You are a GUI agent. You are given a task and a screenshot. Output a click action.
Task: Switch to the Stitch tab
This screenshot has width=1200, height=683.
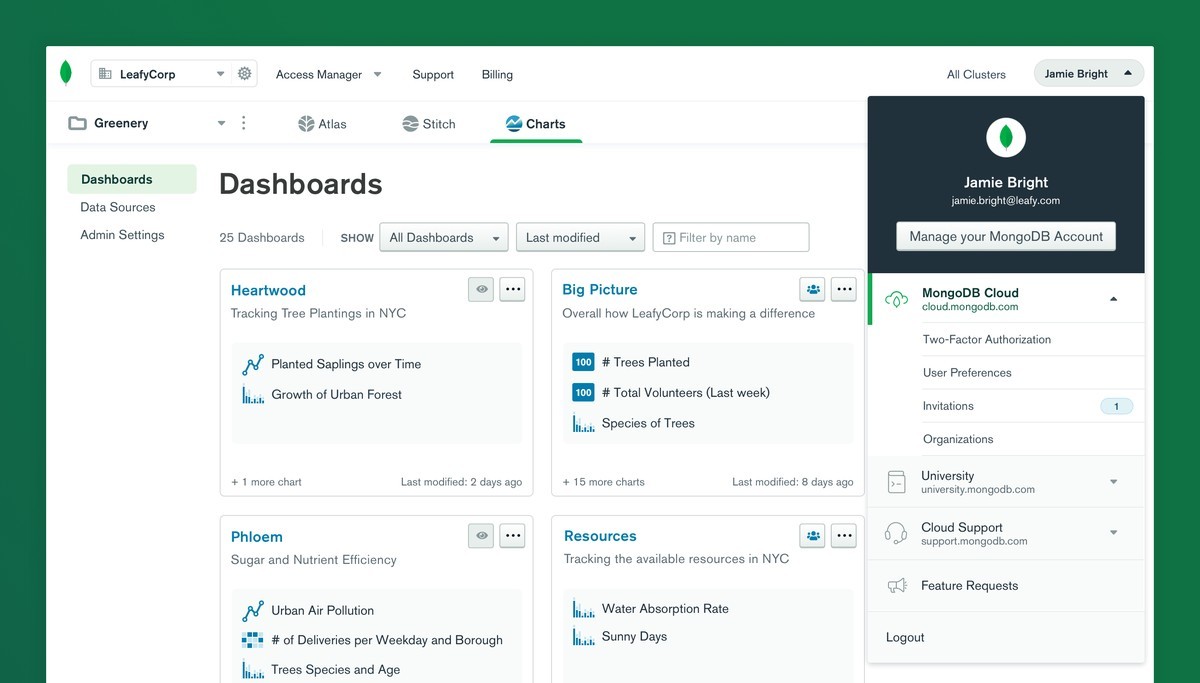(429, 124)
